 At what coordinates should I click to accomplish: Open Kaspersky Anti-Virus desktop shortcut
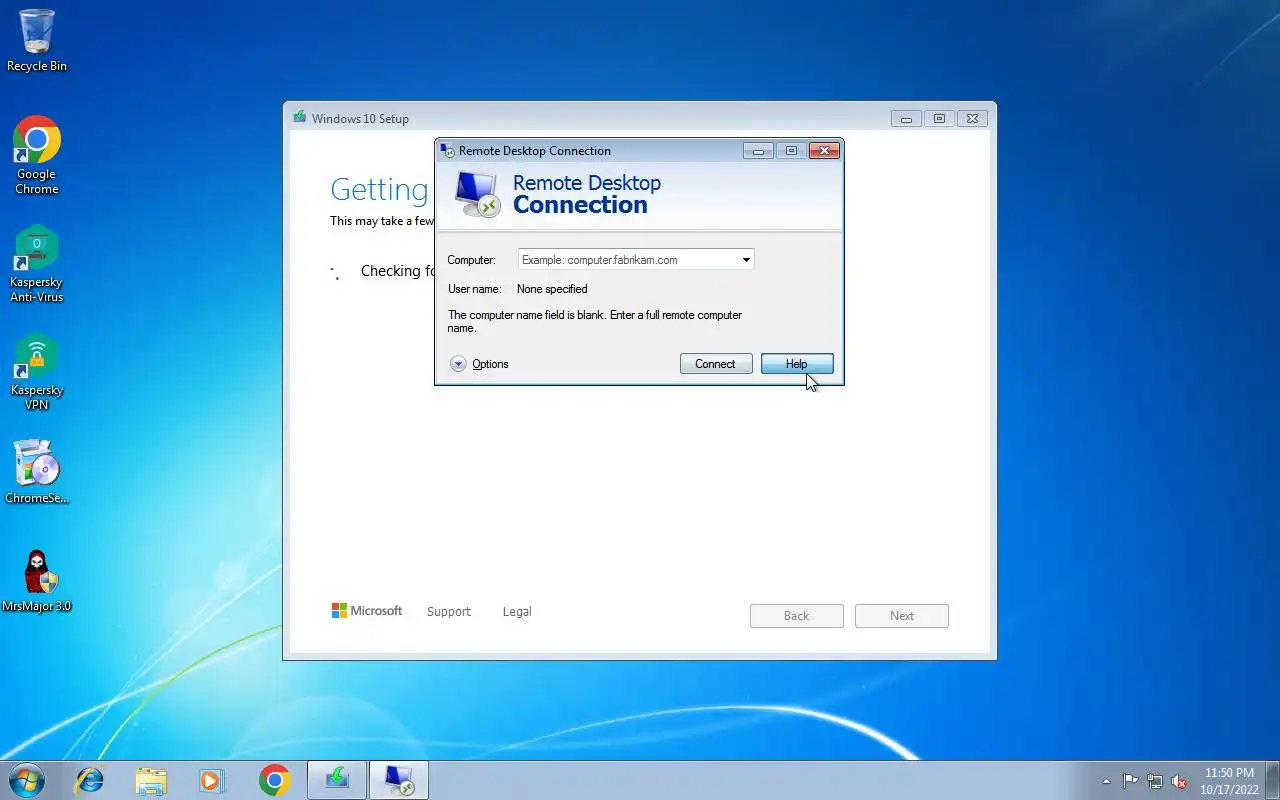(x=37, y=264)
